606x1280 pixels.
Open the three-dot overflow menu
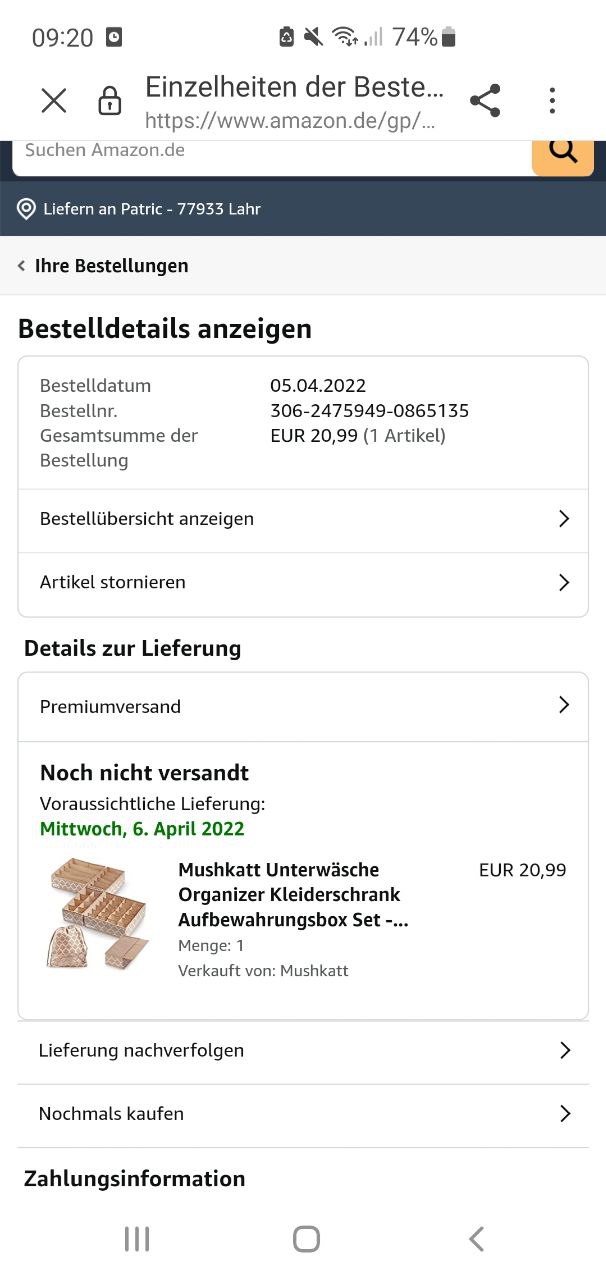point(552,100)
